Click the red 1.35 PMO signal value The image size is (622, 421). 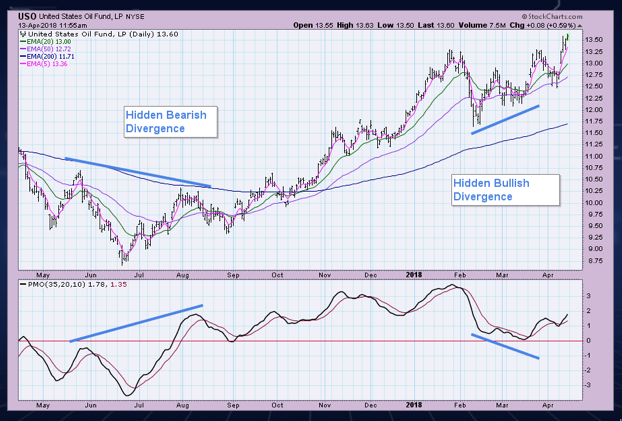[119, 285]
